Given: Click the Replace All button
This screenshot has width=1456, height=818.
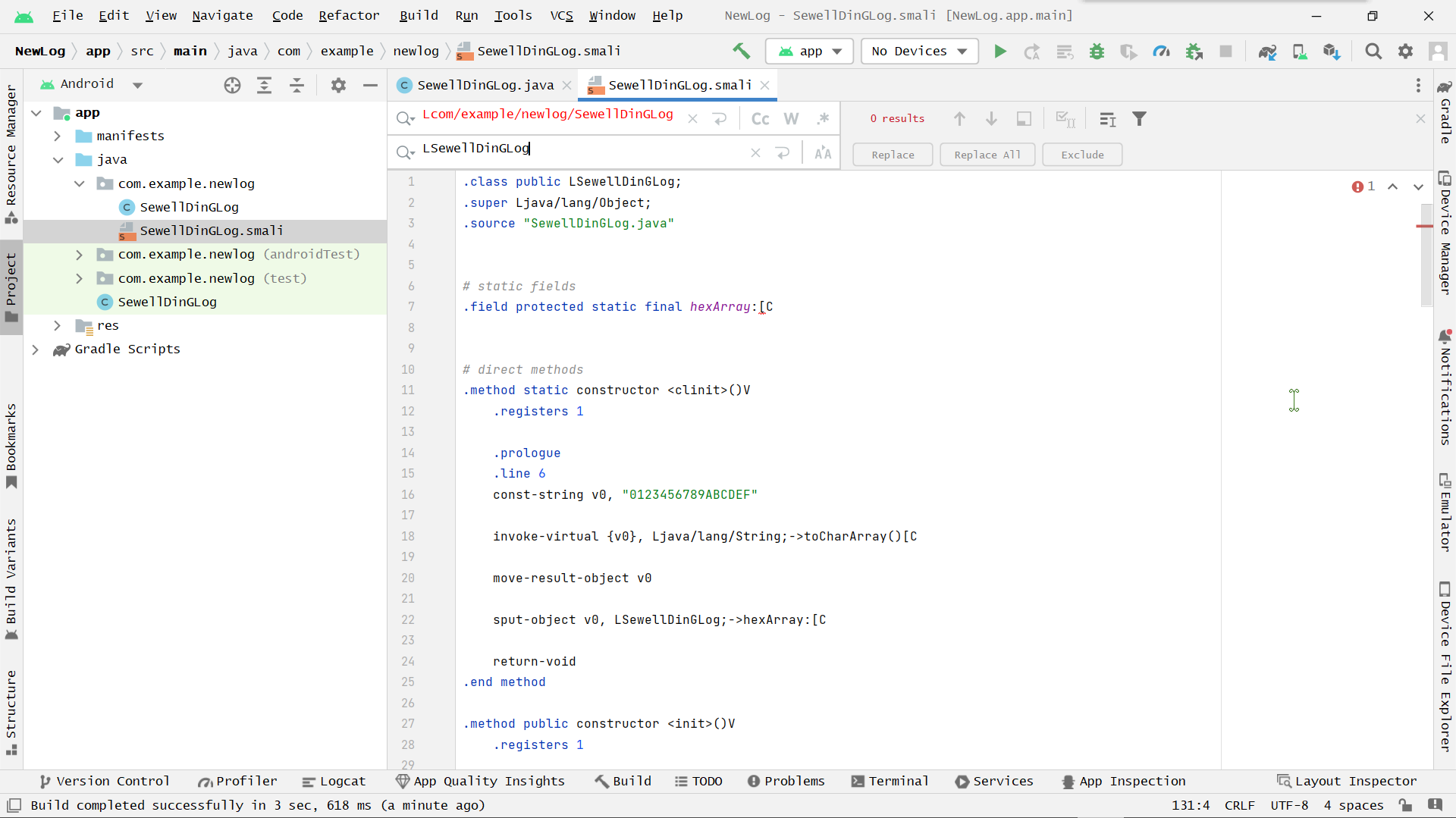Looking at the screenshot, I should (x=987, y=155).
